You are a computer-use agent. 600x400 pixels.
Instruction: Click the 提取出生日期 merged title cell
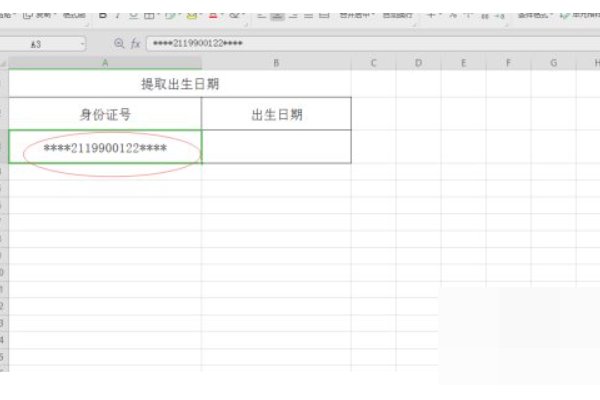(180, 83)
